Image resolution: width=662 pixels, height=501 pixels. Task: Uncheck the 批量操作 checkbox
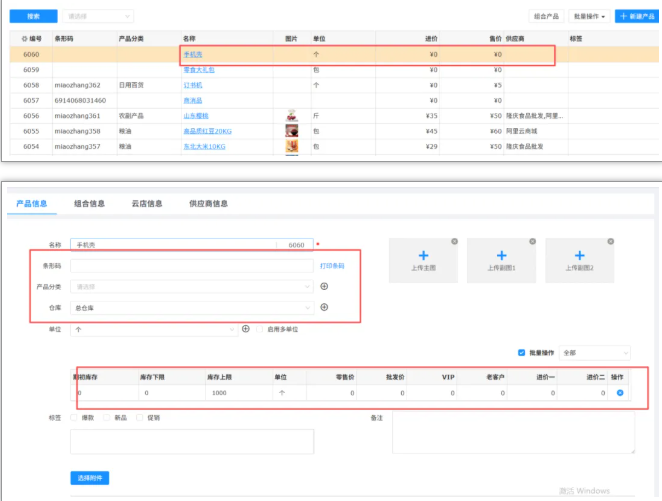pyautogui.click(x=521, y=353)
